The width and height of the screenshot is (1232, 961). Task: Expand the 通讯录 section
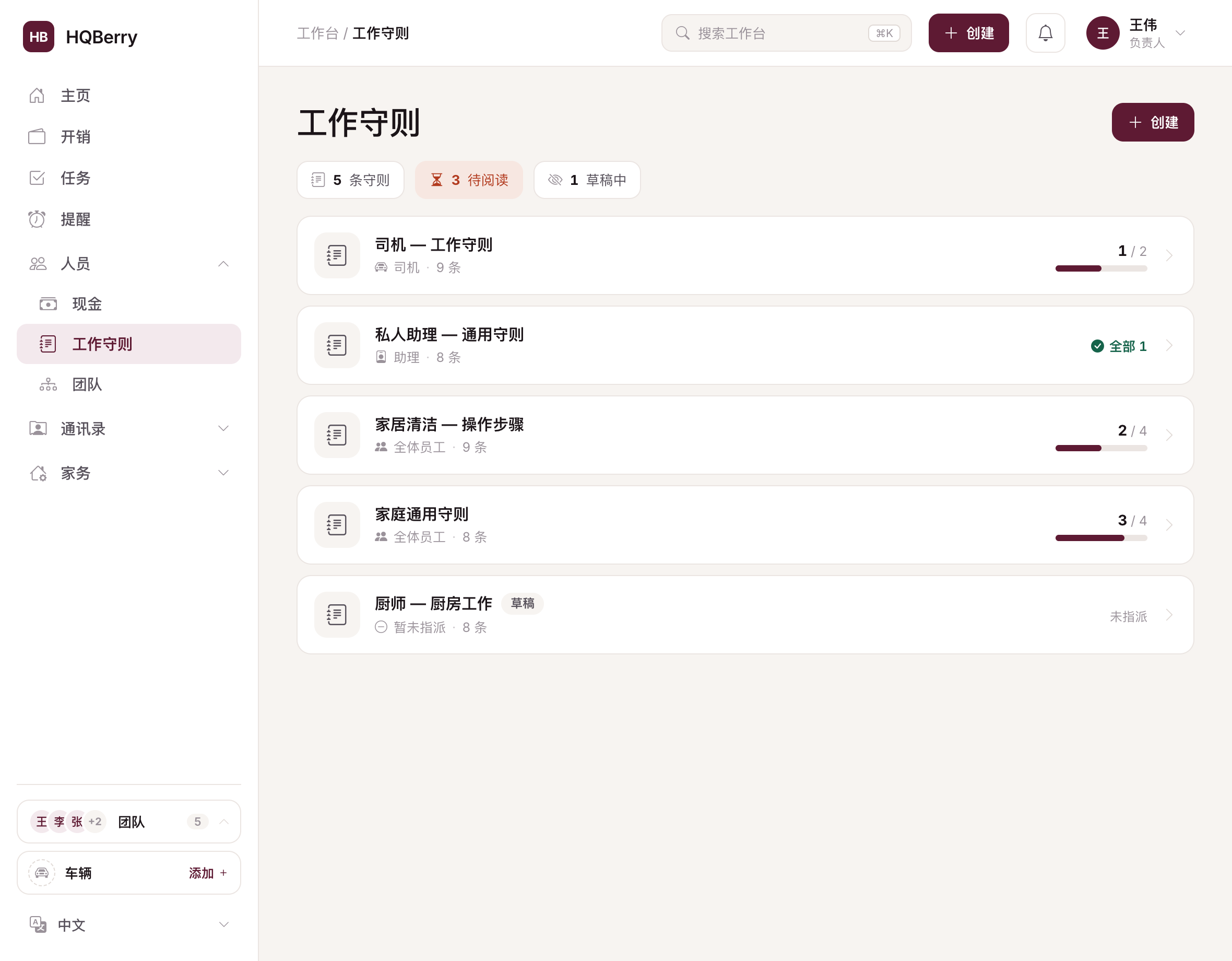(x=223, y=428)
